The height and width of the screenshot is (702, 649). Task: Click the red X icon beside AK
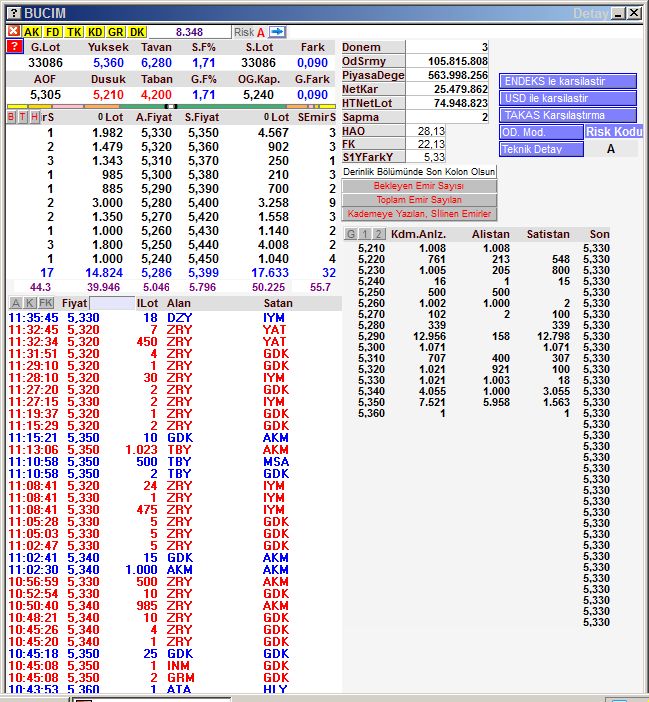[x=14, y=31]
